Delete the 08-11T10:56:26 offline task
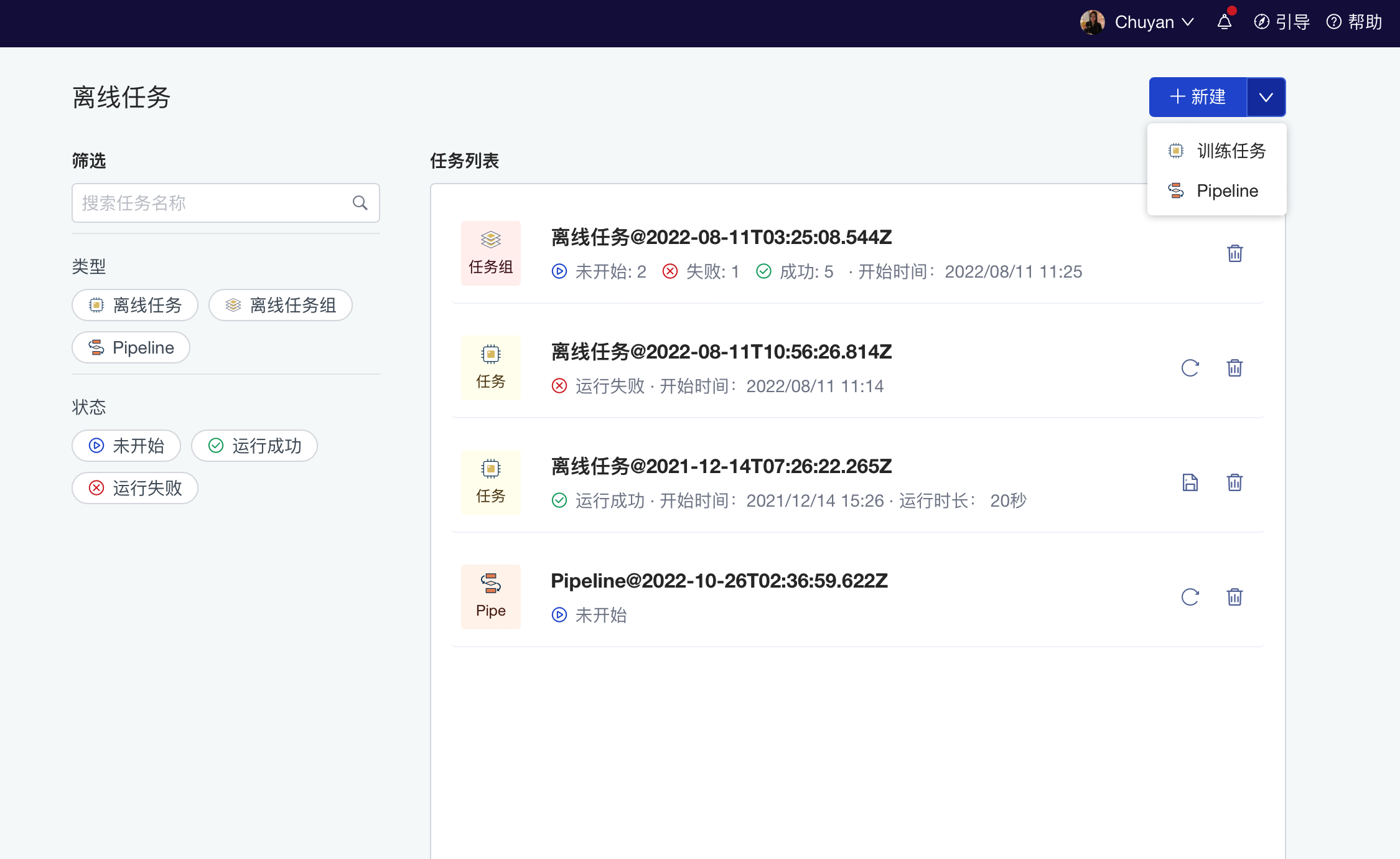This screenshot has width=1400, height=859. [x=1234, y=368]
